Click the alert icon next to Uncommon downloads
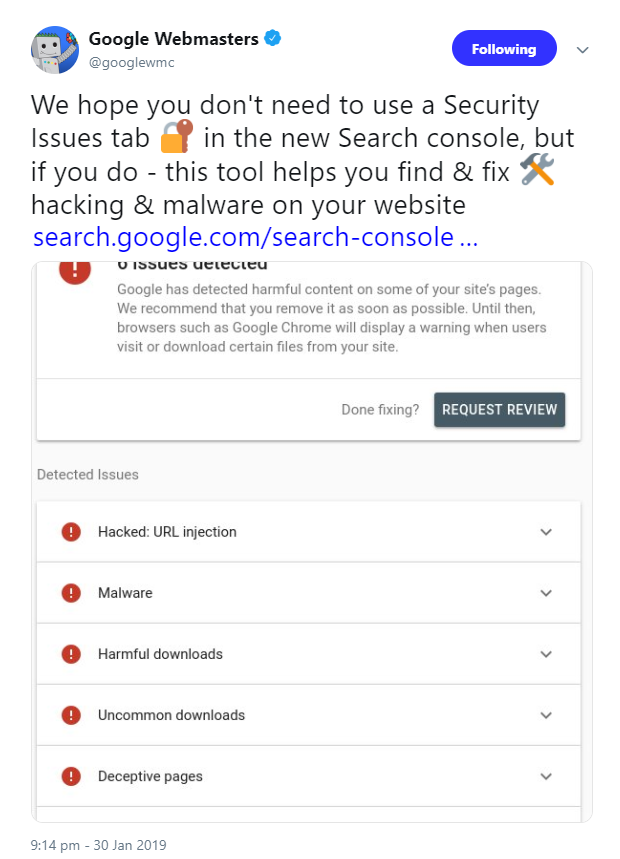The image size is (620, 859). 71,714
